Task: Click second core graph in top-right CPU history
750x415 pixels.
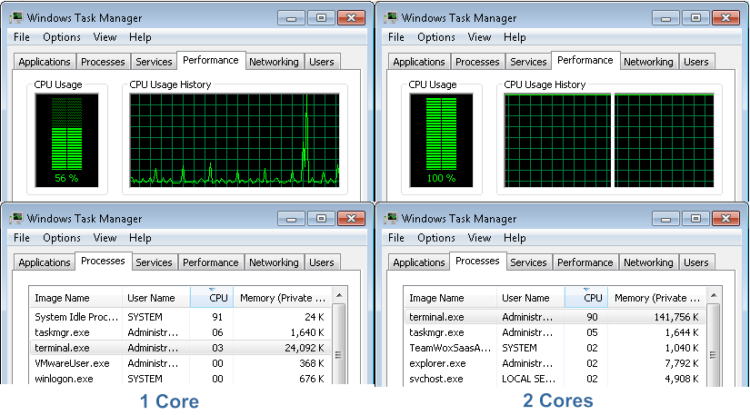Action: [664, 140]
